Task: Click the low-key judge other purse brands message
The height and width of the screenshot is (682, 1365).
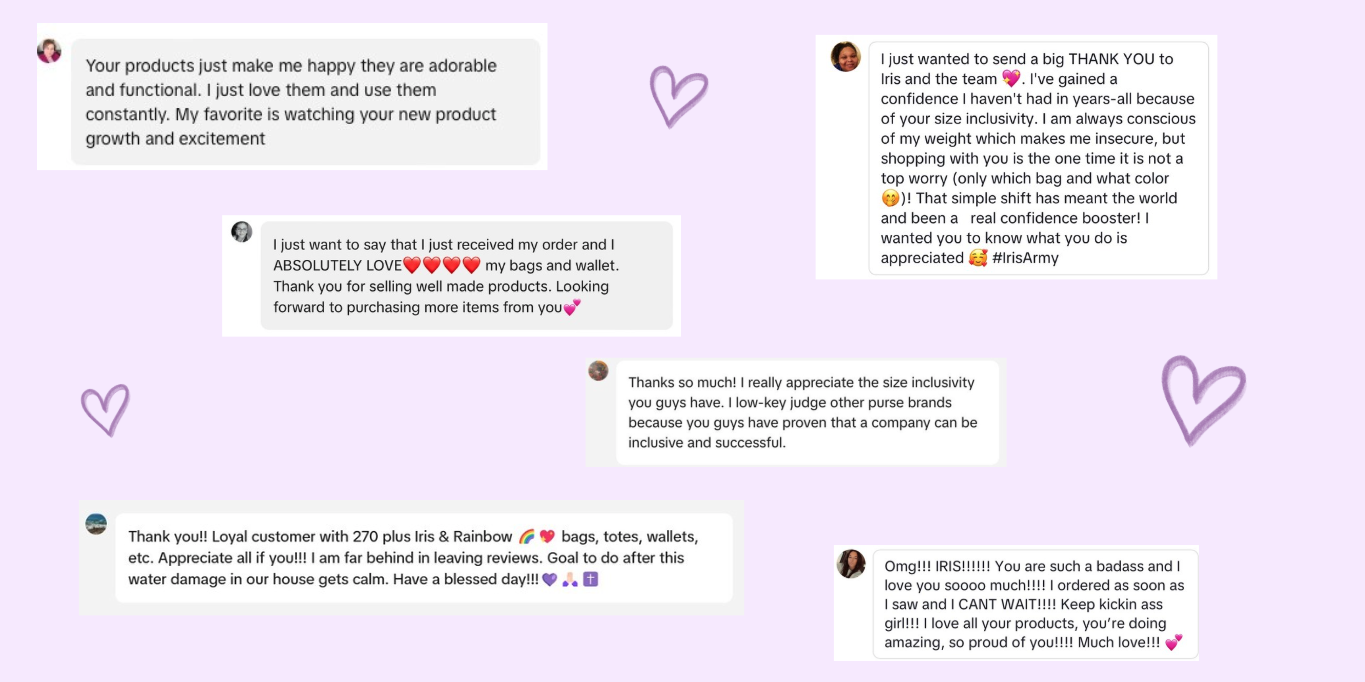Action: pos(807,412)
